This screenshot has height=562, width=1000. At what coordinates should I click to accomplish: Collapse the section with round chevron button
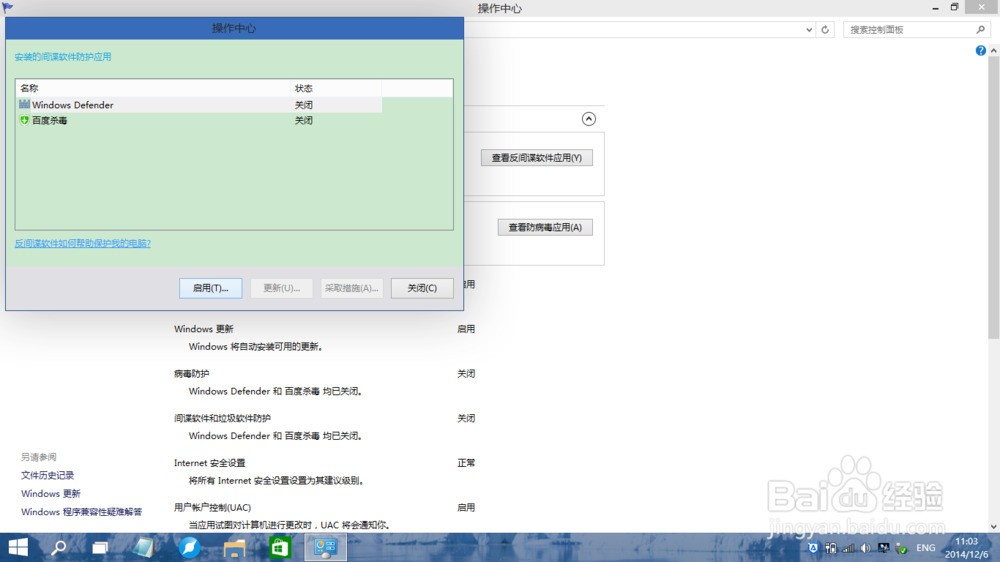pos(589,119)
